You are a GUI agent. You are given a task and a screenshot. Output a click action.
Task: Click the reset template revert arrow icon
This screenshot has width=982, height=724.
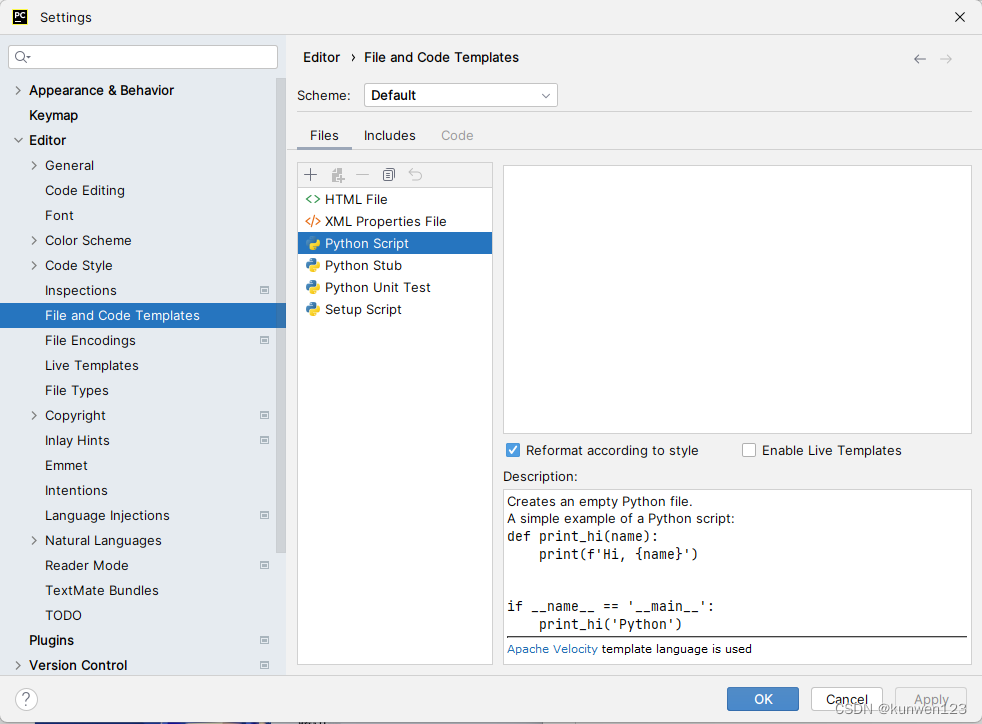pyautogui.click(x=416, y=174)
